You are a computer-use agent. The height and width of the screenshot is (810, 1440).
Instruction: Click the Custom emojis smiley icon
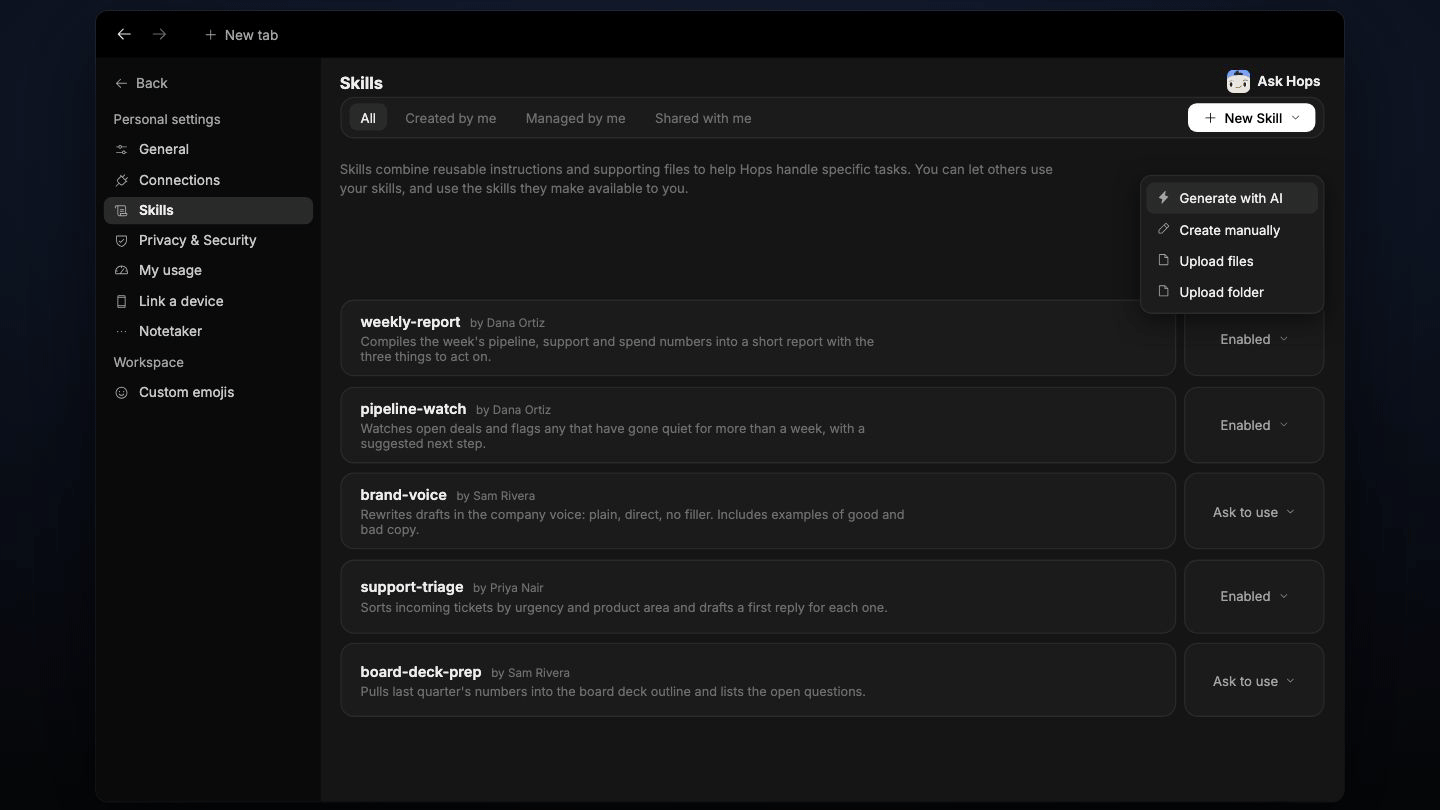(122, 393)
